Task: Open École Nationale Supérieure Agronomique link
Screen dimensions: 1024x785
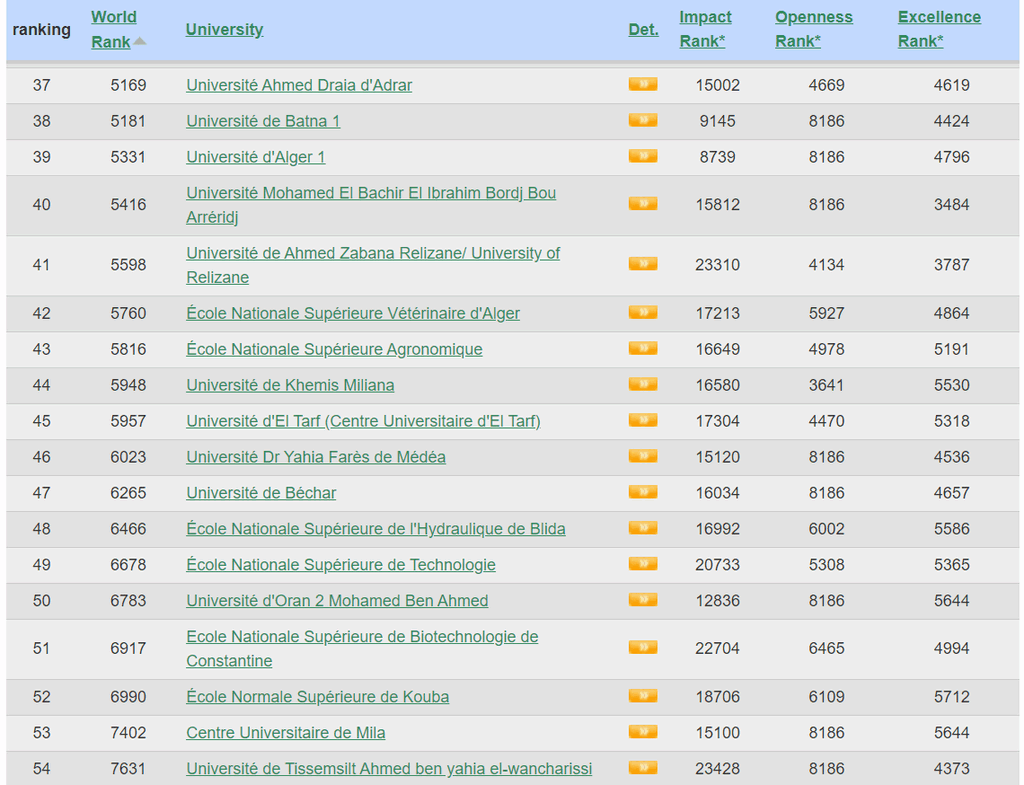Action: (334, 349)
